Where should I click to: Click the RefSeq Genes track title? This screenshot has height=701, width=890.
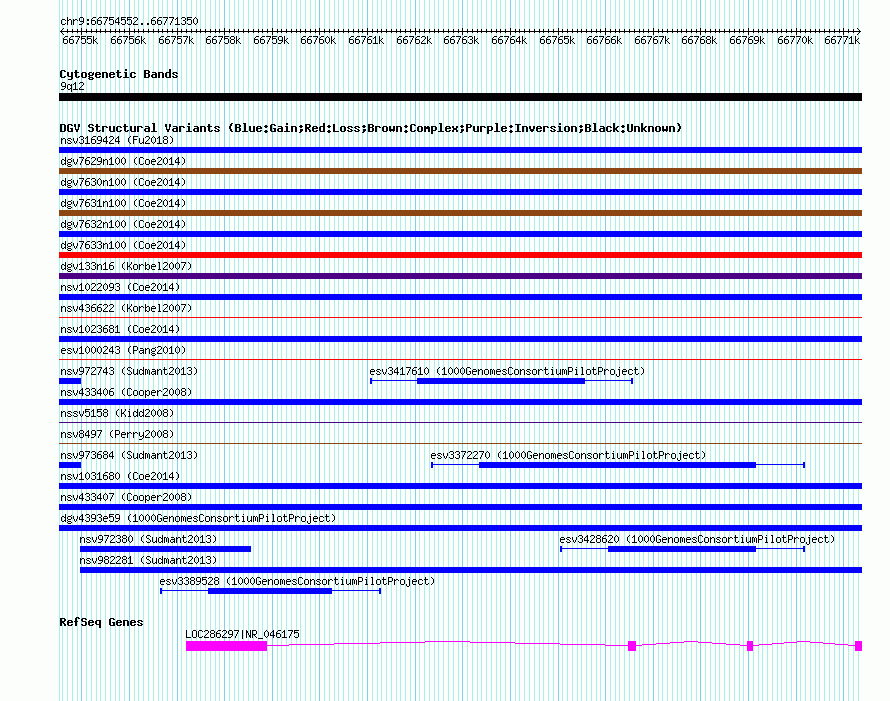101,622
